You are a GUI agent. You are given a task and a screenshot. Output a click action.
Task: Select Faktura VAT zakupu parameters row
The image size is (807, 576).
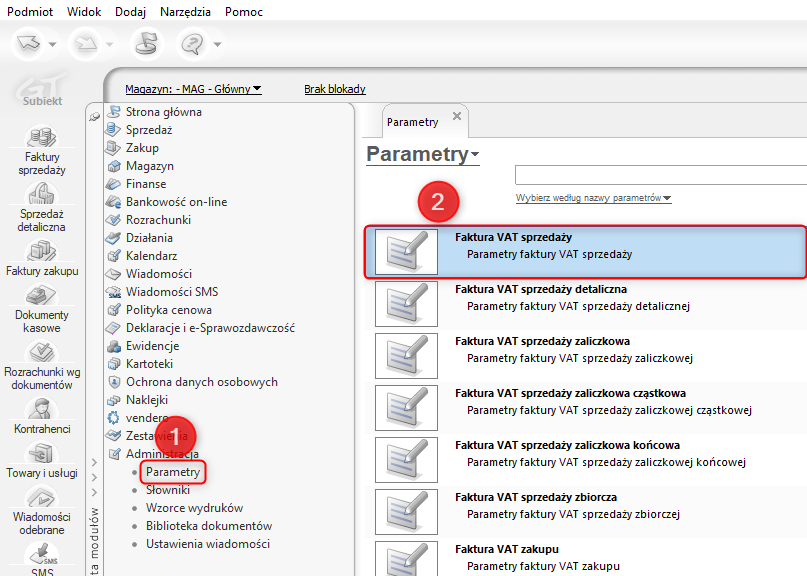pos(586,558)
